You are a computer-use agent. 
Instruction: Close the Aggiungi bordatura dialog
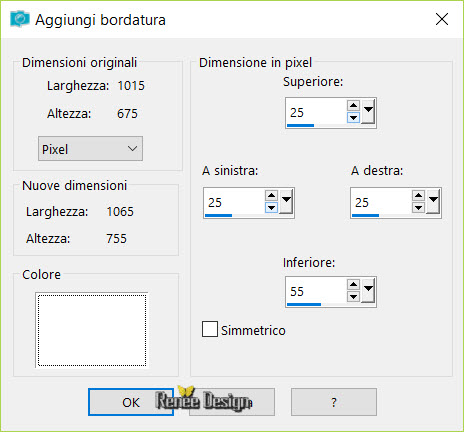pyautogui.click(x=442, y=19)
